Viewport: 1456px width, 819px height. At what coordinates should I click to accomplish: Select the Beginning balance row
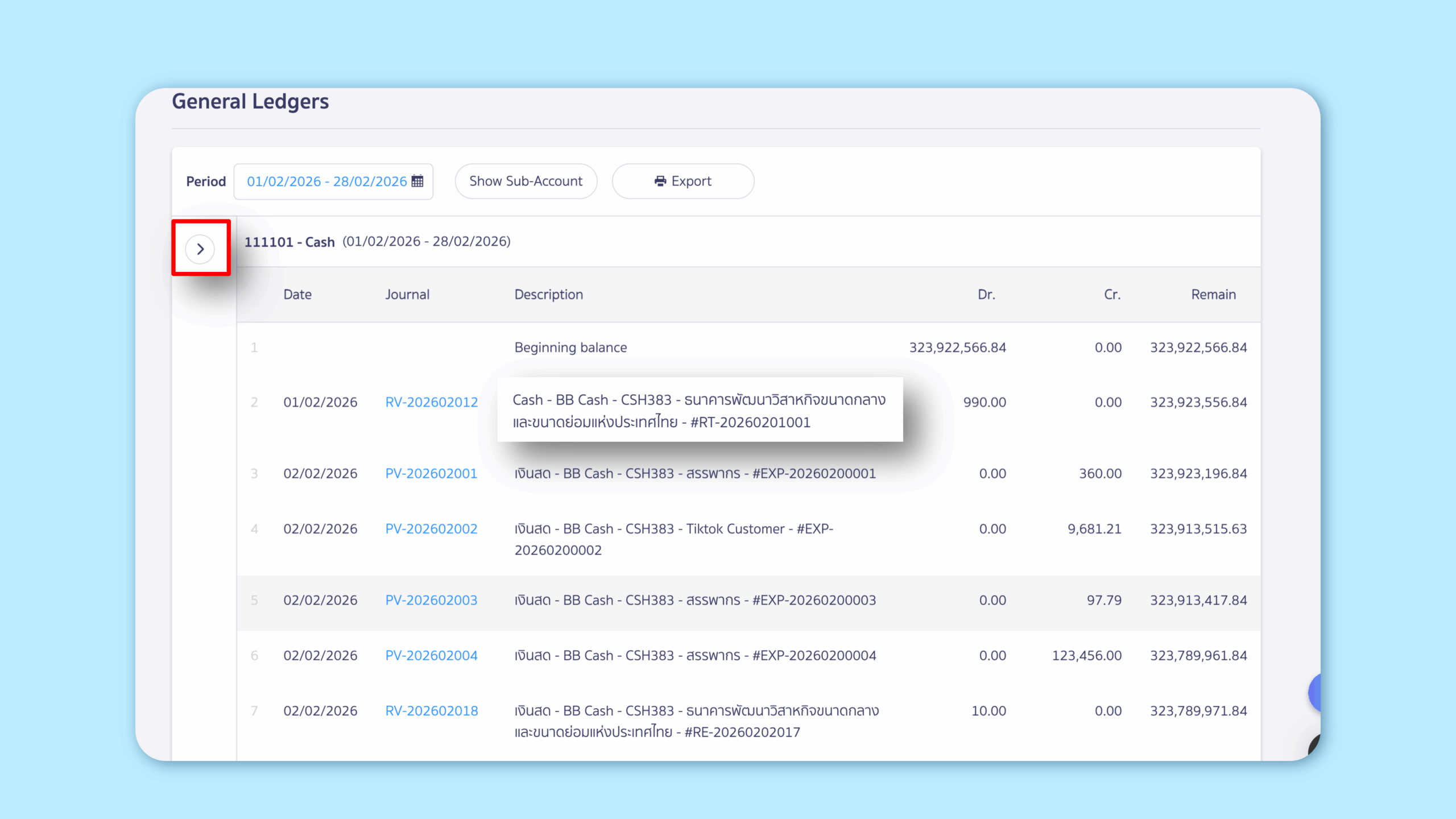pyautogui.click(x=570, y=348)
